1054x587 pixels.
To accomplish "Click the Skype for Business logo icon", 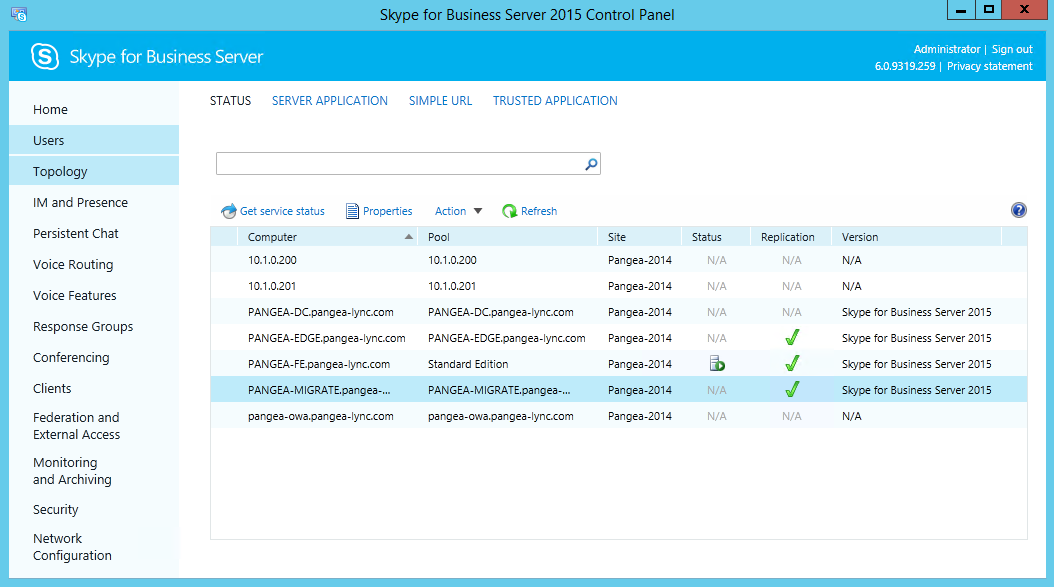I will pyautogui.click(x=45, y=56).
